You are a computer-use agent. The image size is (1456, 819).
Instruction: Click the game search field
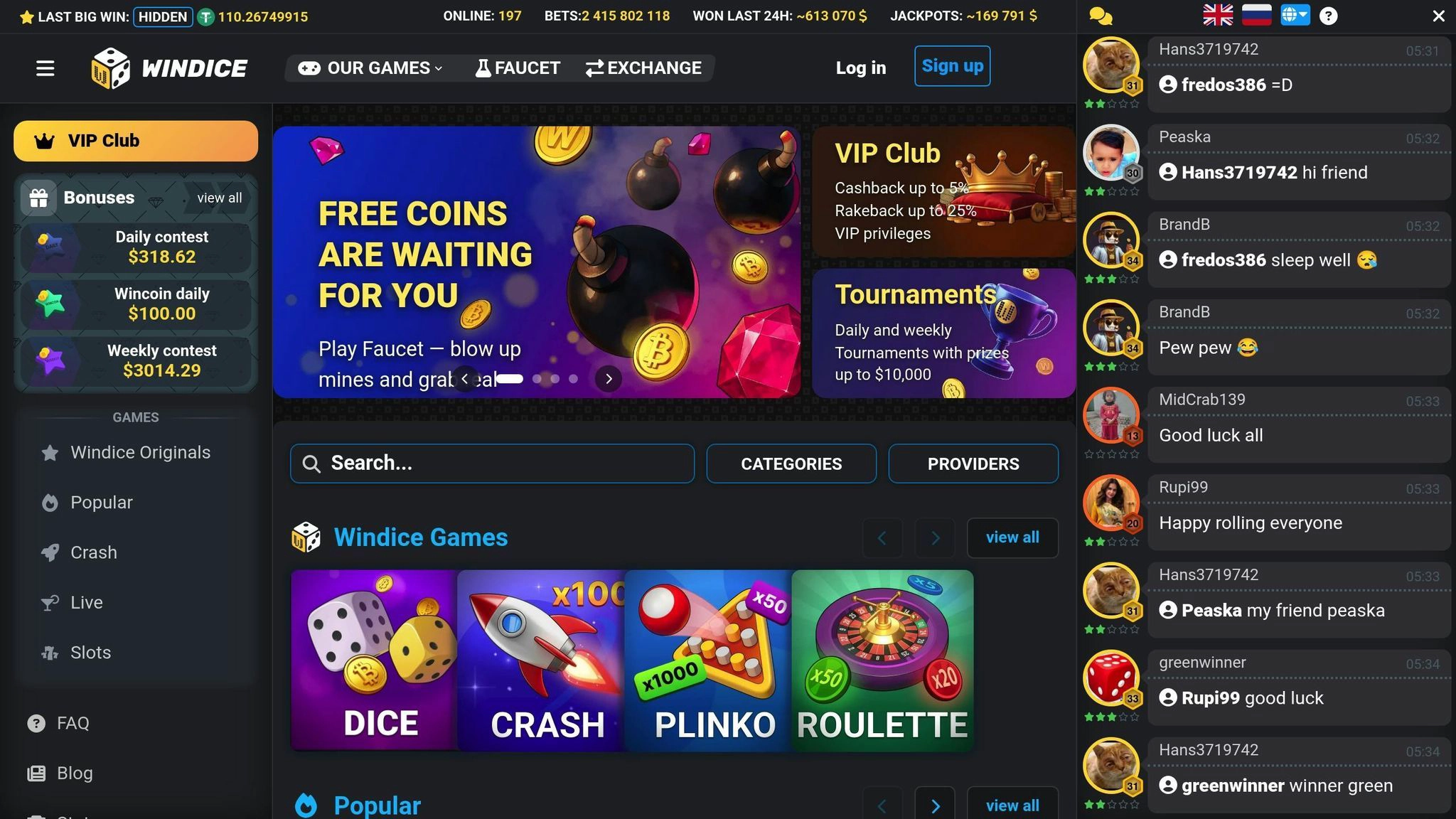tap(492, 464)
